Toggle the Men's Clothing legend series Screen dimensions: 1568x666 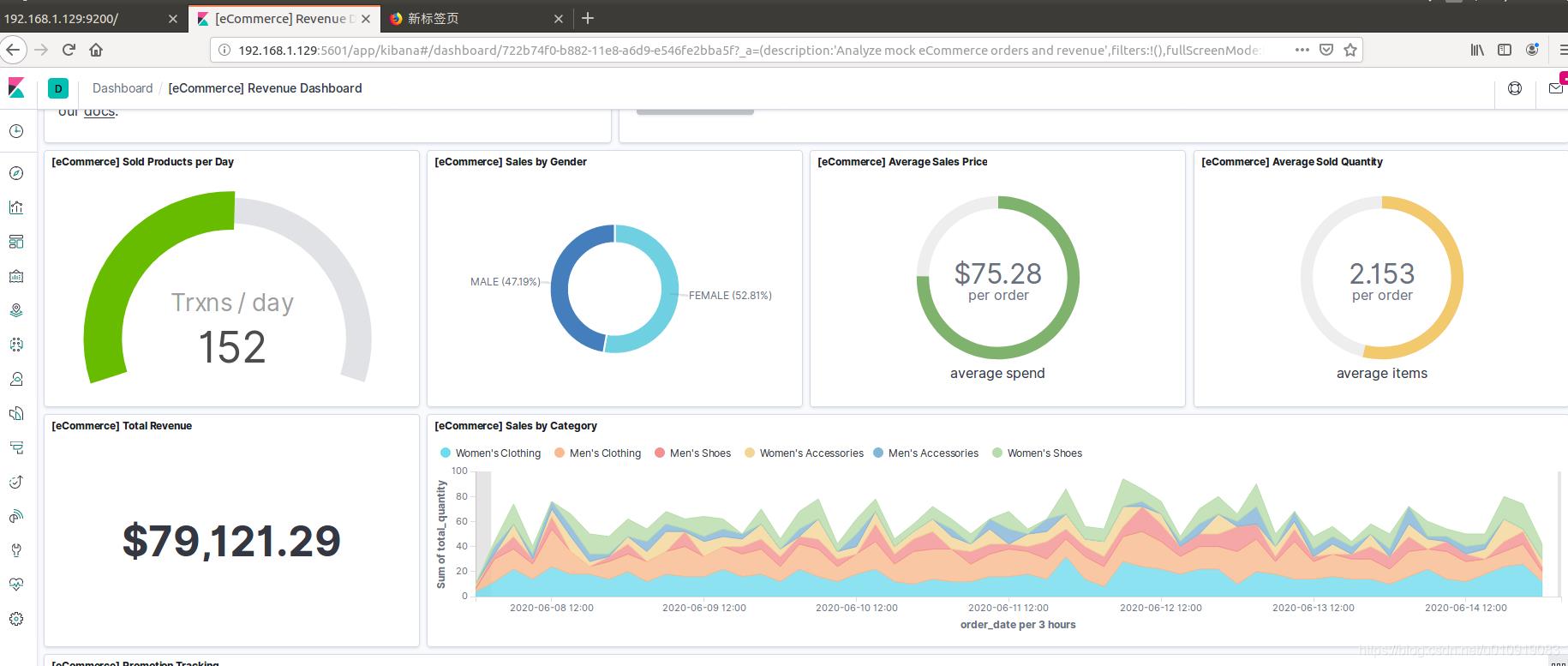pos(597,453)
